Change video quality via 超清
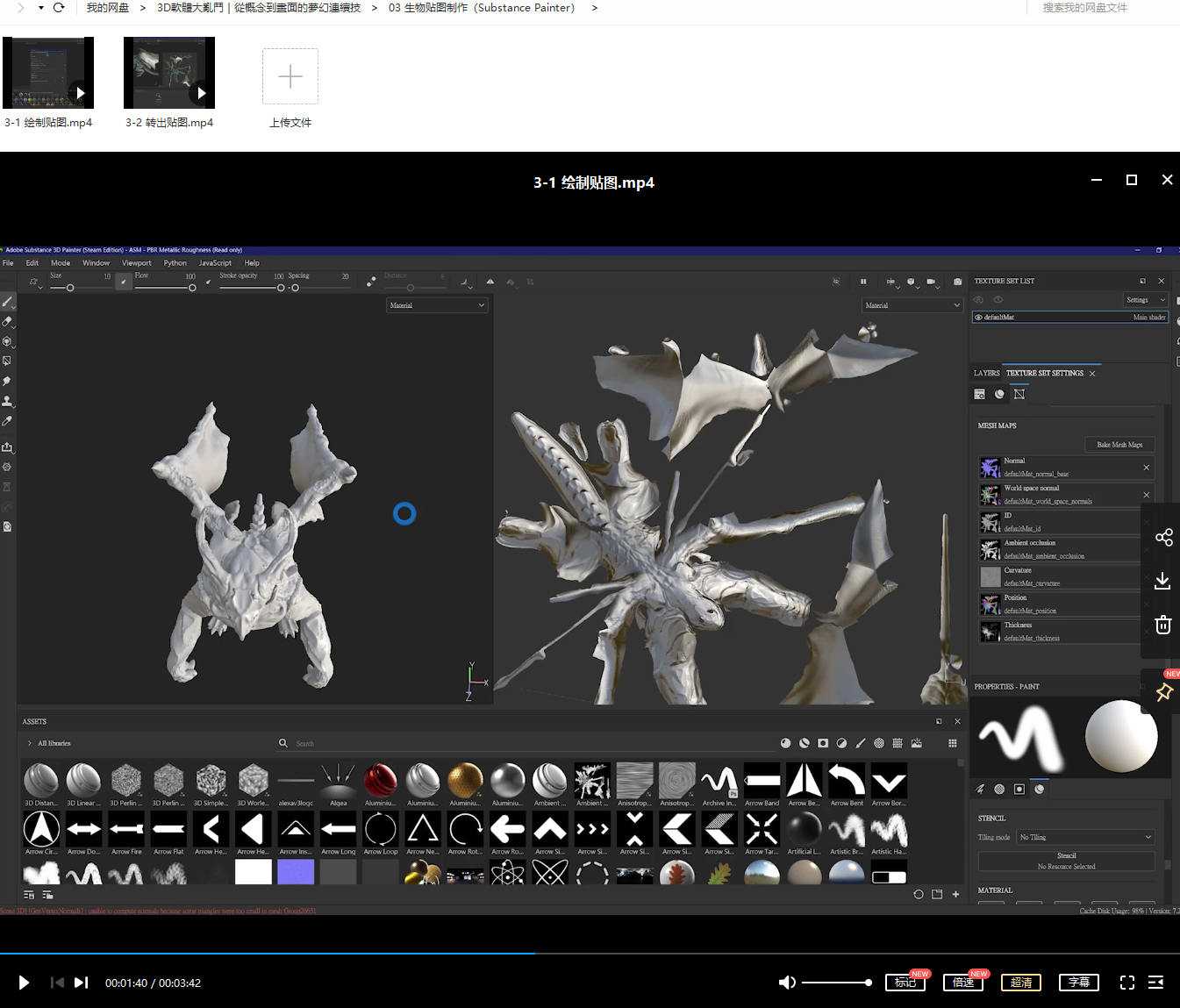The image size is (1180, 1008). coord(1021,983)
